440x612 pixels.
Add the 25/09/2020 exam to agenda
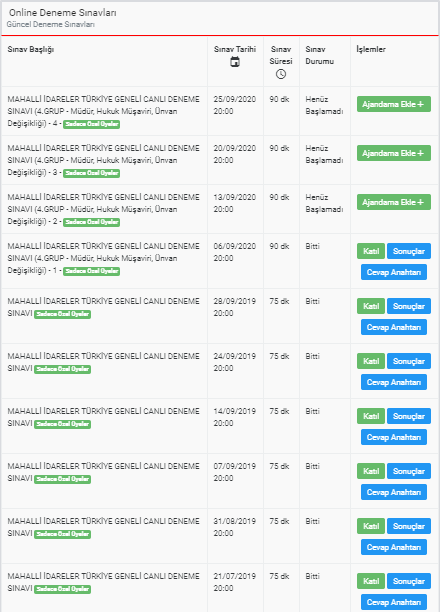coord(394,104)
